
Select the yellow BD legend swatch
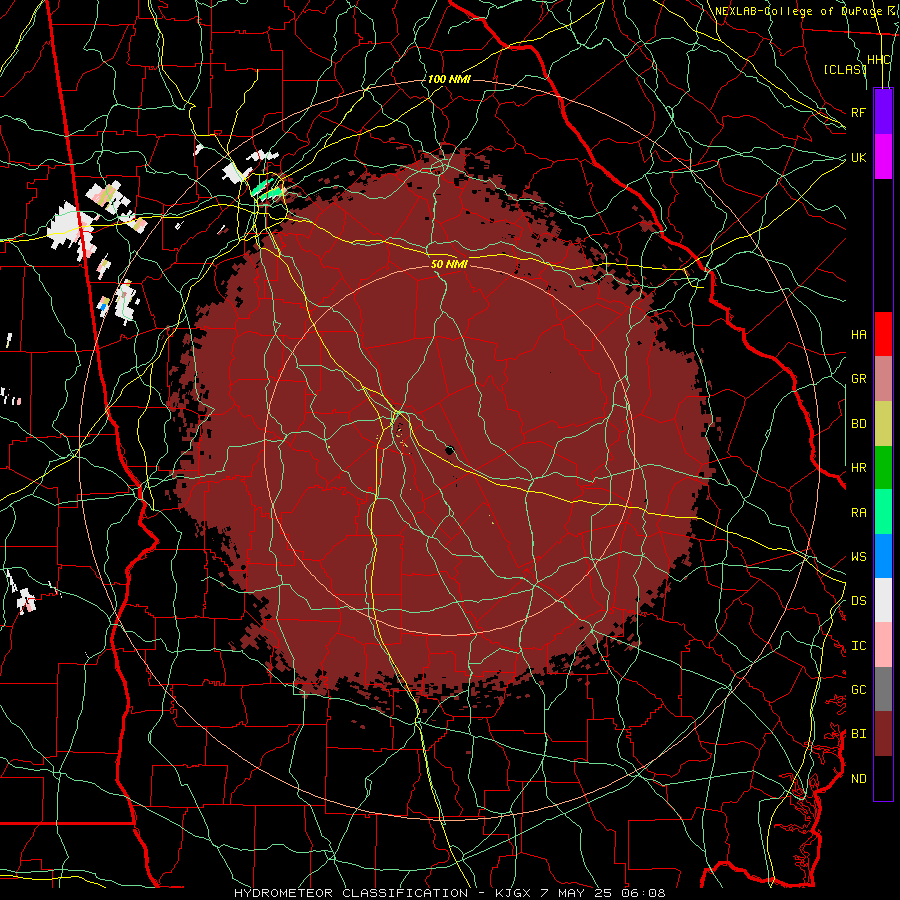coord(883,424)
